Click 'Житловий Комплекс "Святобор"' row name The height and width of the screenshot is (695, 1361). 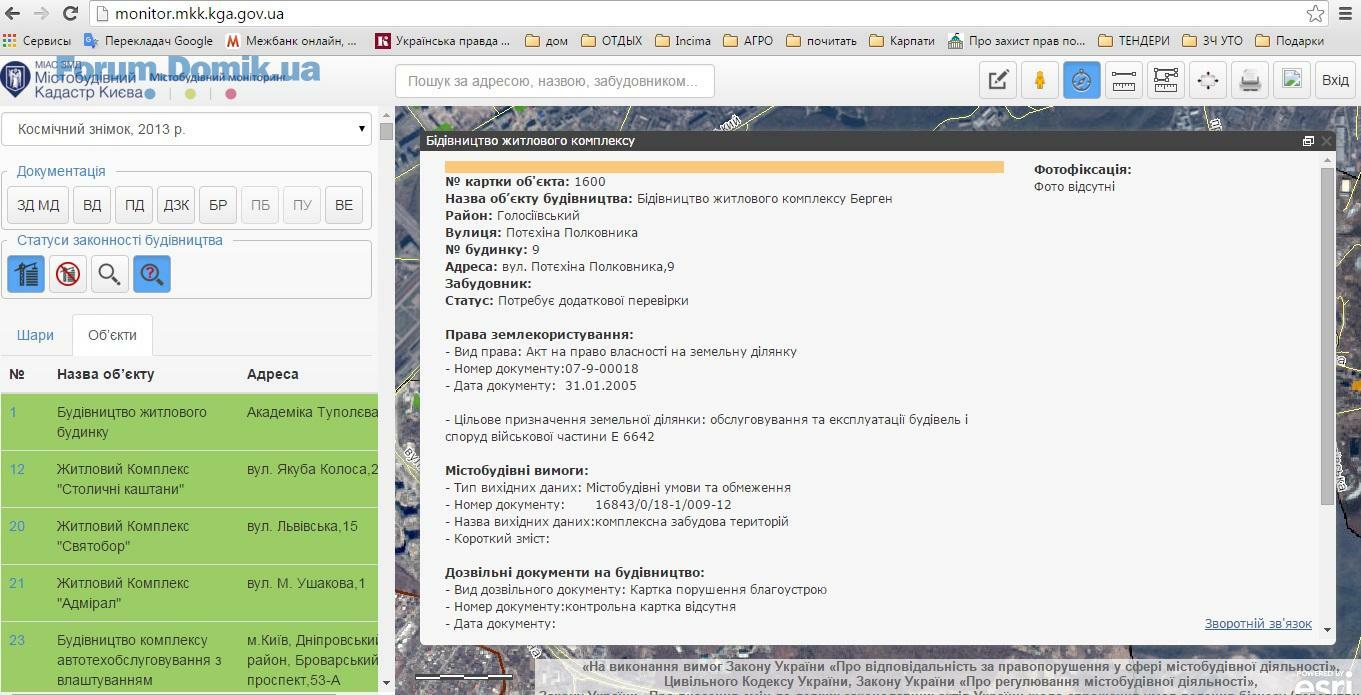(123, 536)
